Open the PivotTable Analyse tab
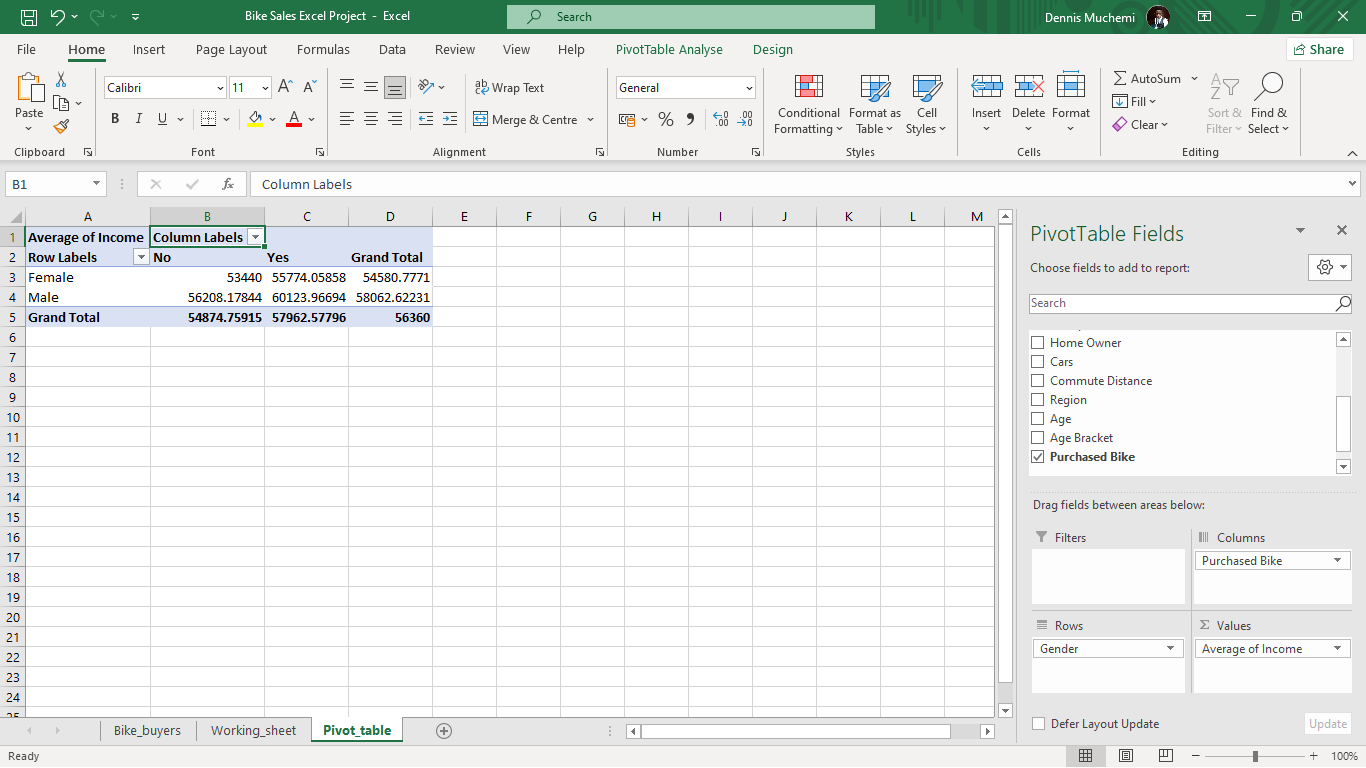Image resolution: width=1366 pixels, height=768 pixels. point(669,49)
